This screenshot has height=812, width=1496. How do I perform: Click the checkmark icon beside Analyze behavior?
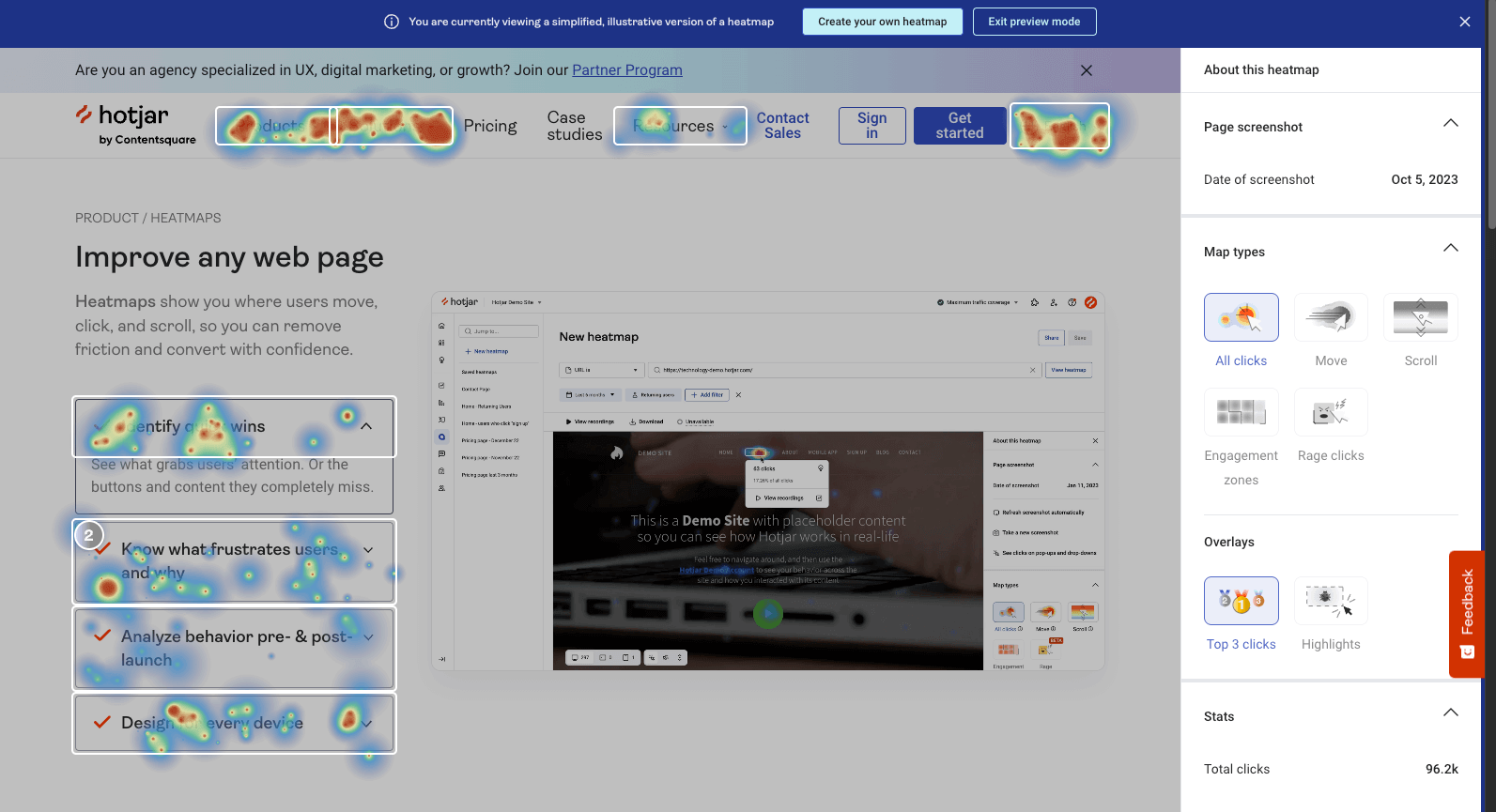click(102, 636)
